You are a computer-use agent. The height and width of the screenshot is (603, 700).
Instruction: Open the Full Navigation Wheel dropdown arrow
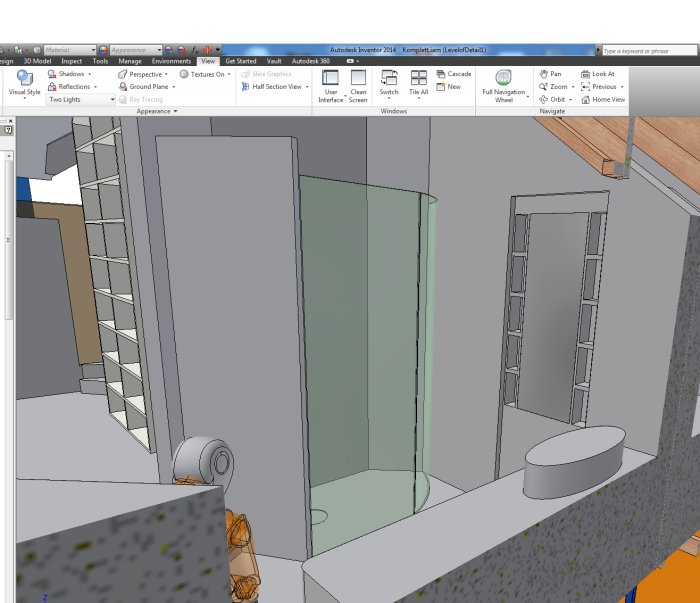tap(528, 96)
